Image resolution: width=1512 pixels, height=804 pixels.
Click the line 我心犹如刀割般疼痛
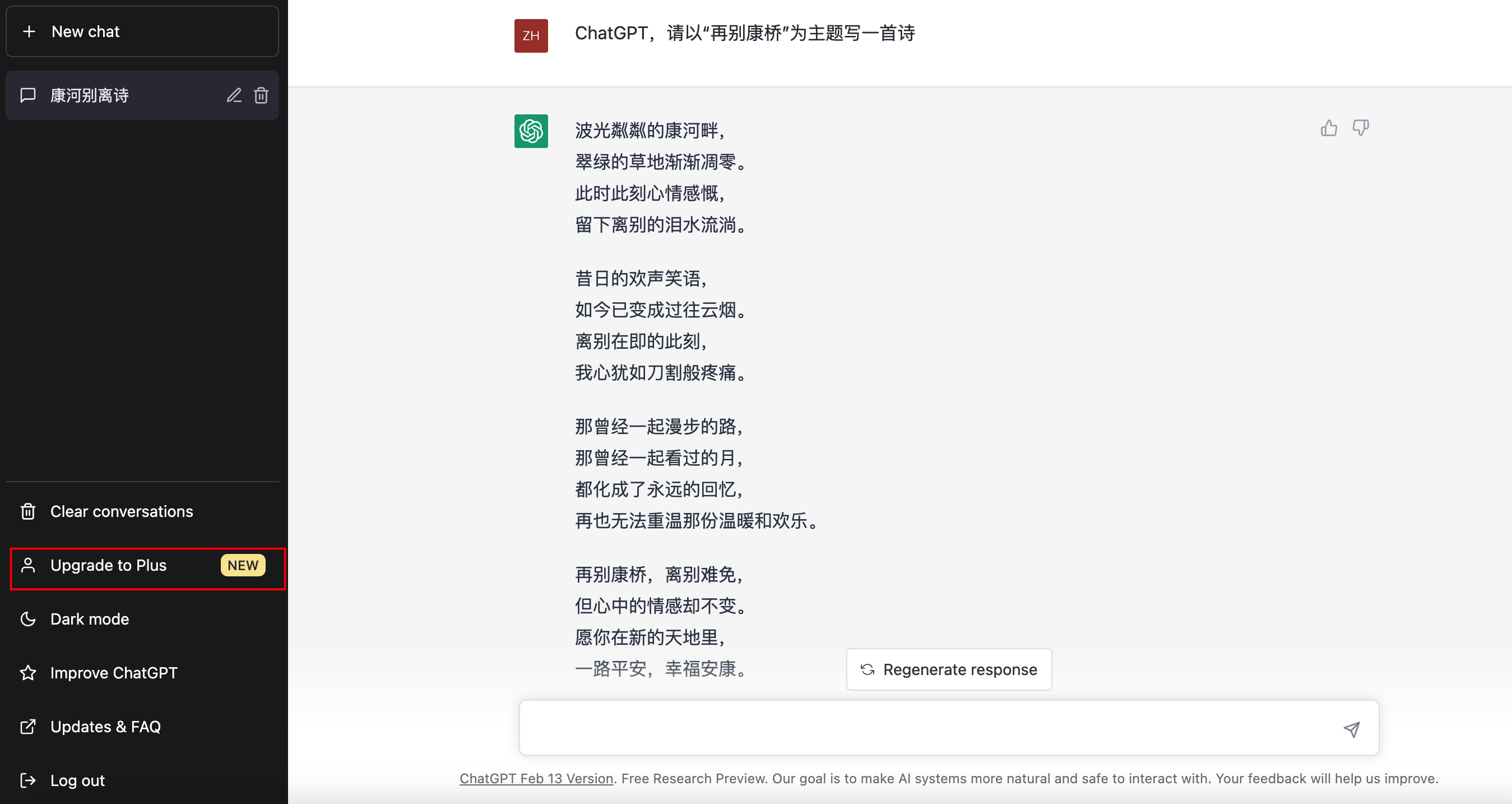point(661,372)
